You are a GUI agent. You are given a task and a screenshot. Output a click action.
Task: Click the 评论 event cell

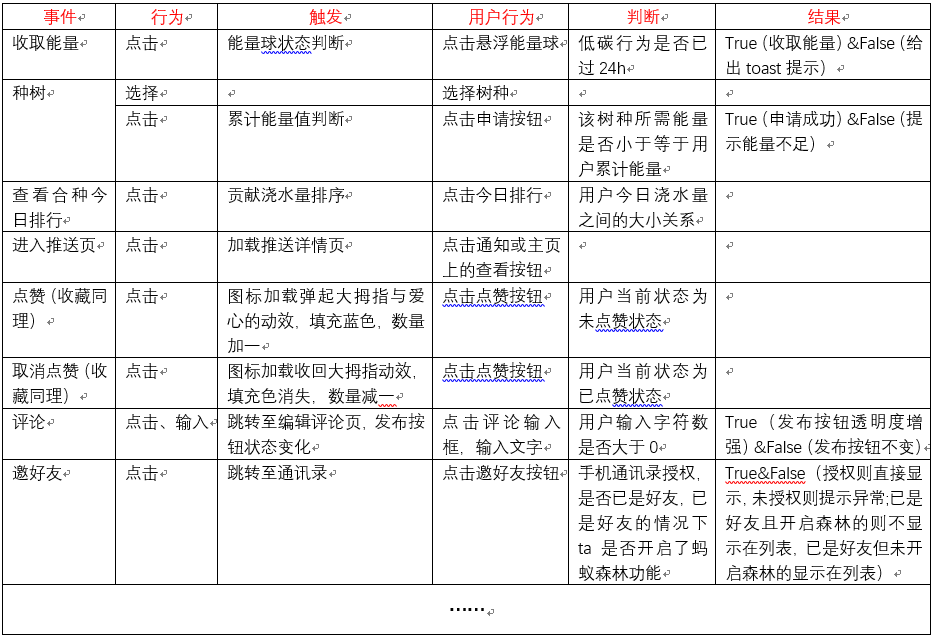pyautogui.click(x=30, y=421)
